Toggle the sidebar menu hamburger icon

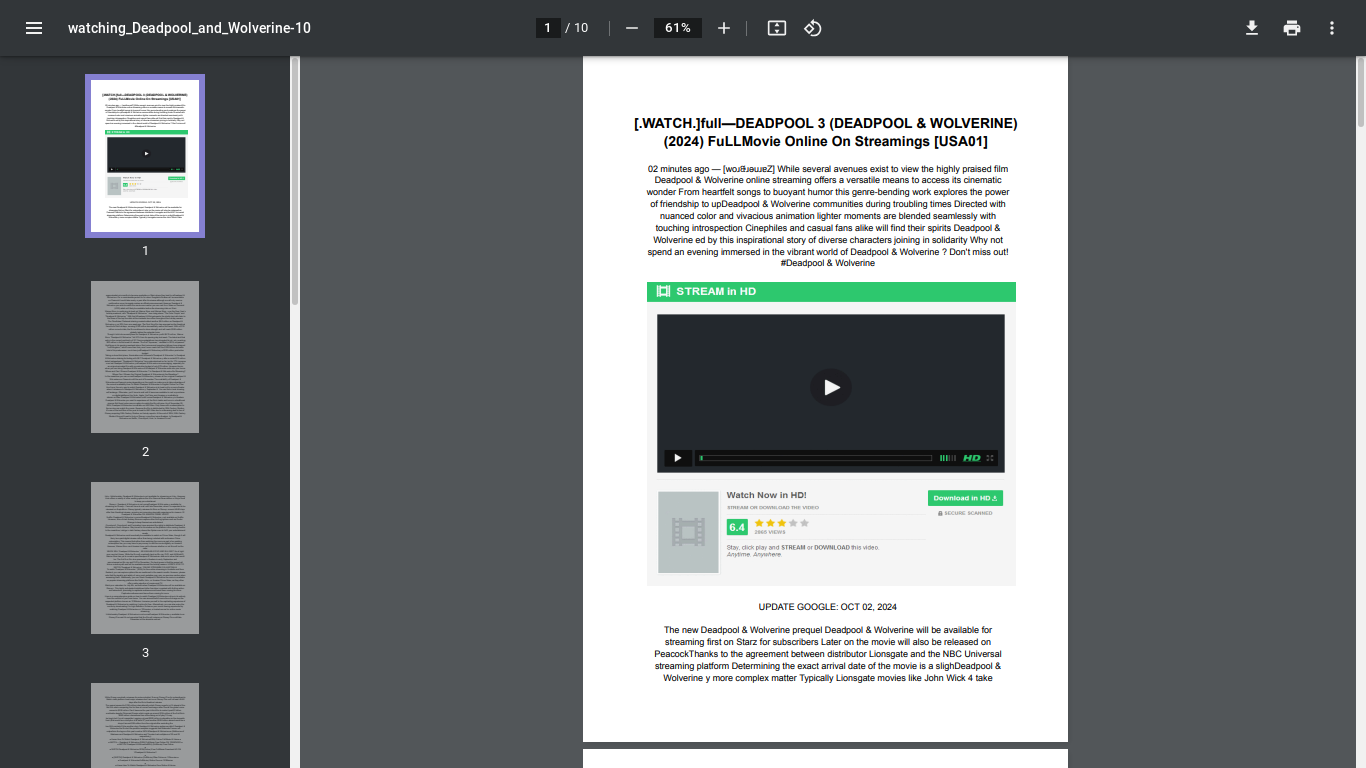pyautogui.click(x=34, y=28)
